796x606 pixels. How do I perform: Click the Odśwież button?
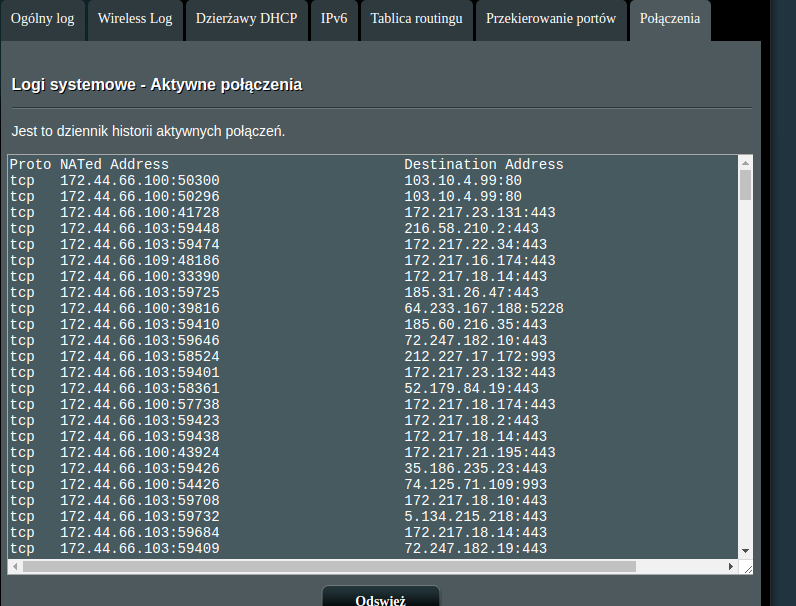click(381, 596)
